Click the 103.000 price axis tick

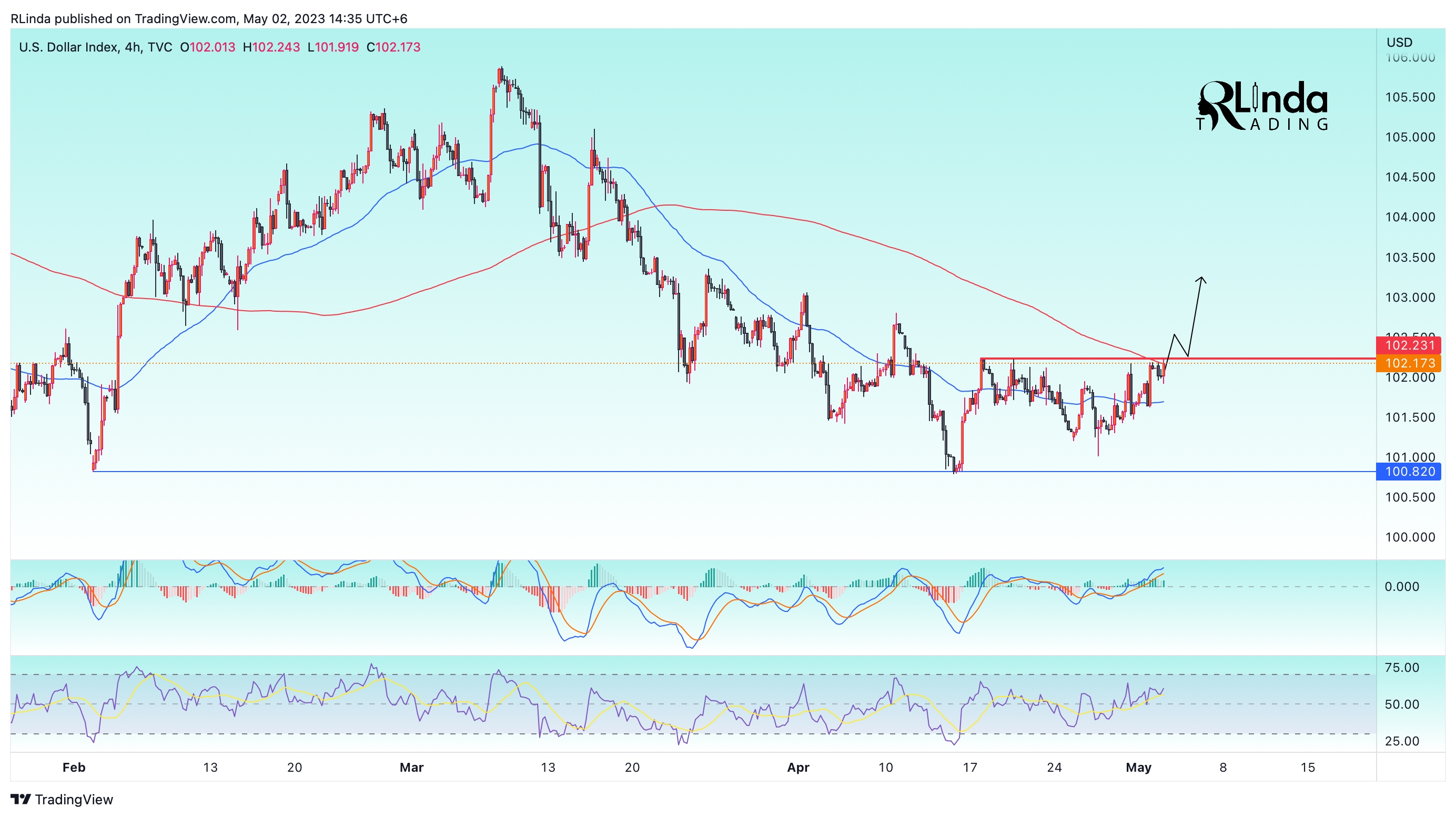point(1410,298)
